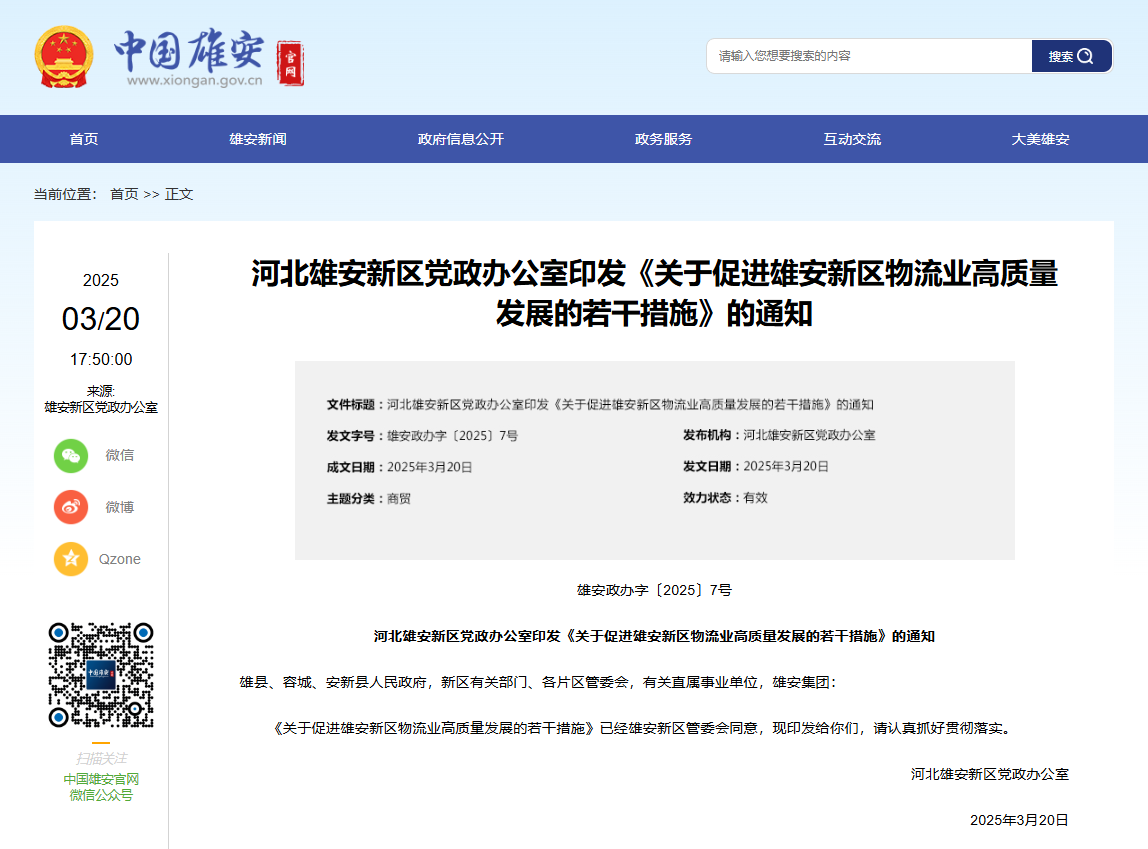Click the 微信 share text label
Screen dimensions: 1148x849
(120, 455)
